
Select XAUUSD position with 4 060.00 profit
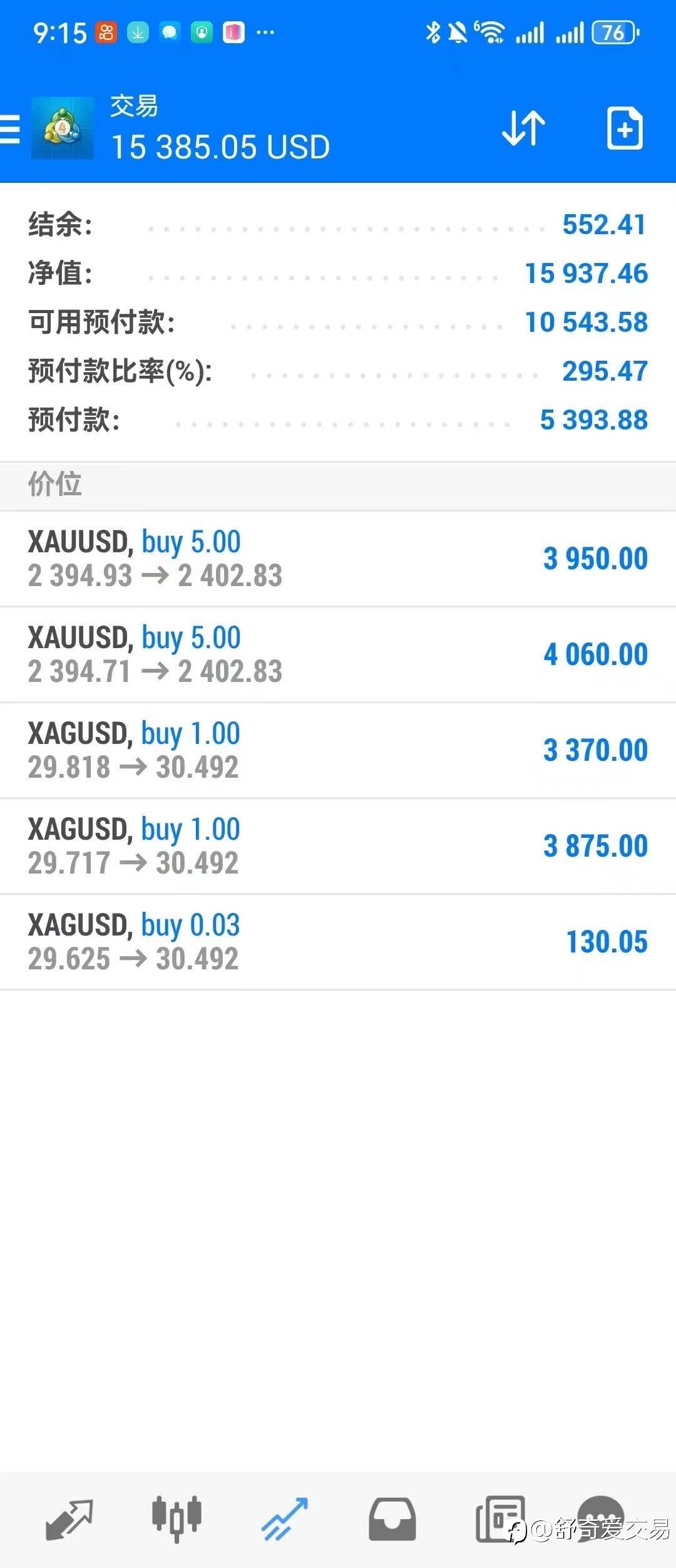coord(338,654)
